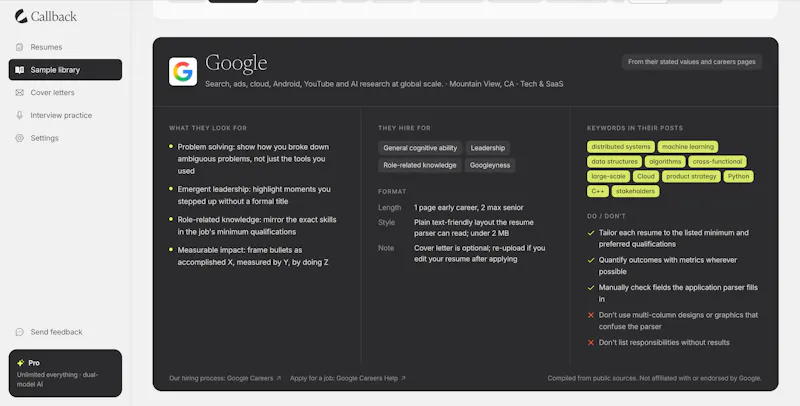Click the 'distributed systems' keyword tag
The height and width of the screenshot is (406, 800).
(621, 147)
